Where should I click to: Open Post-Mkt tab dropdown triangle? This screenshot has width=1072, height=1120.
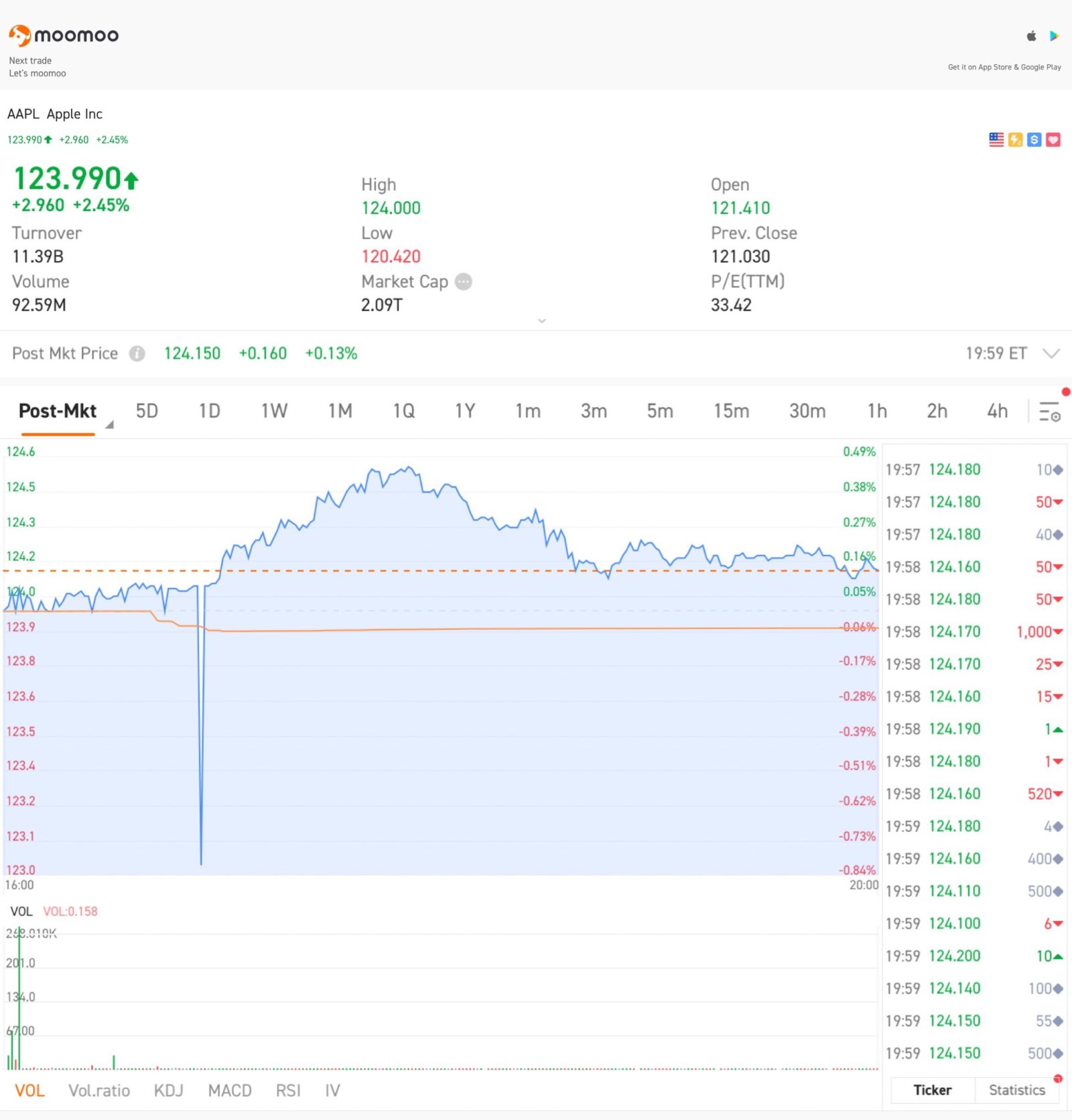point(109,424)
